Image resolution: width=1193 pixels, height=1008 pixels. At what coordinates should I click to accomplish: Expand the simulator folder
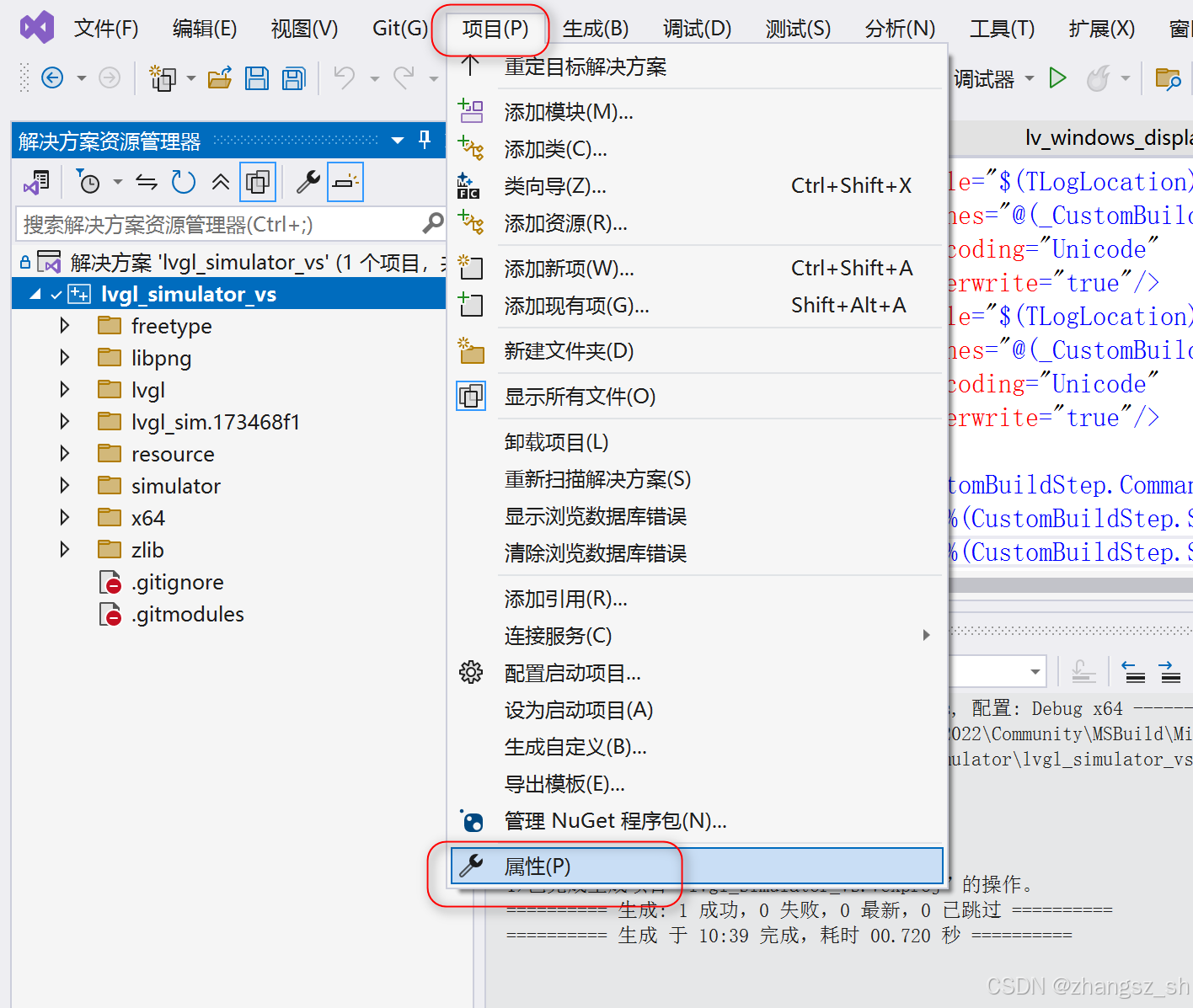[x=65, y=486]
